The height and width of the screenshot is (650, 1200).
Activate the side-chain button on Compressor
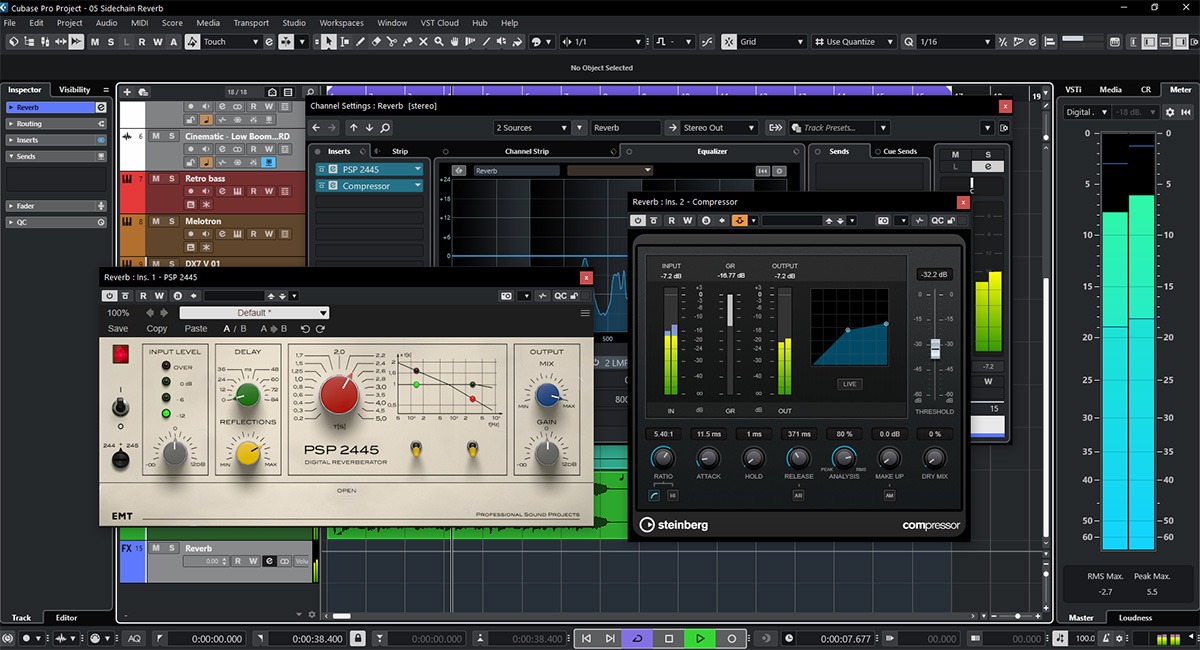tap(739, 220)
